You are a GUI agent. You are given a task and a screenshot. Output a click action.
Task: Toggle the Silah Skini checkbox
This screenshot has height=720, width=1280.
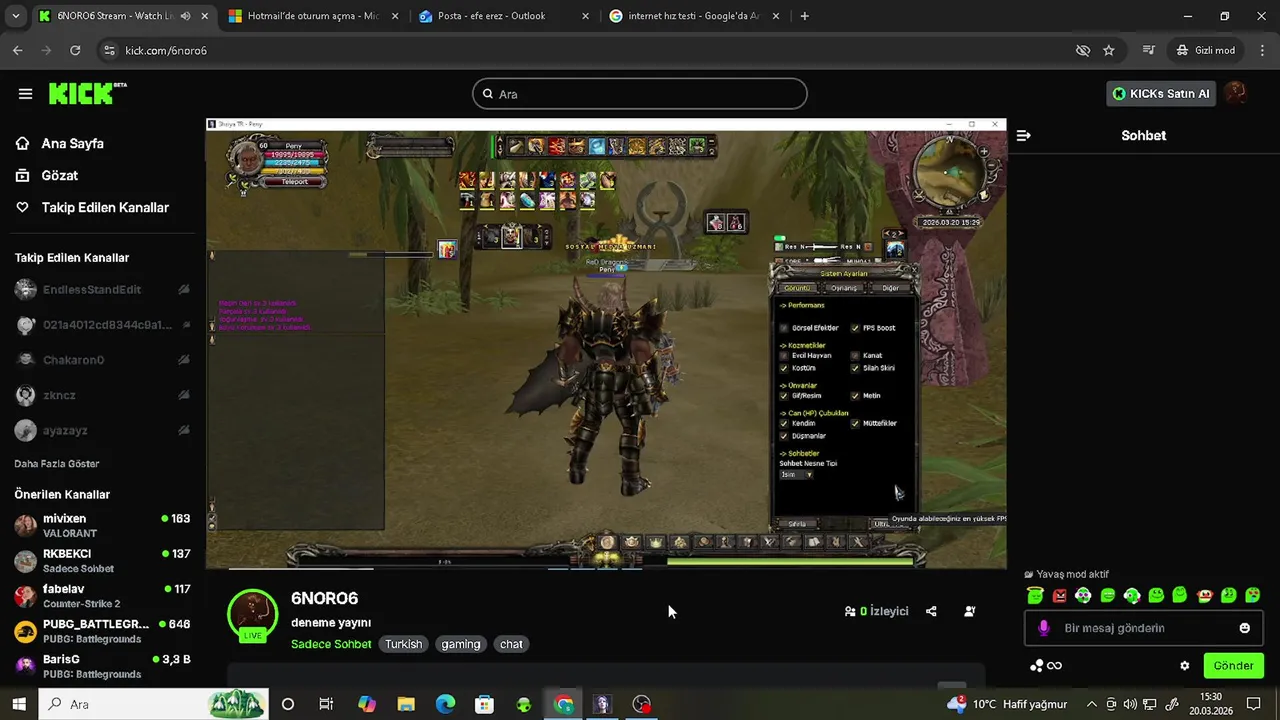pyautogui.click(x=855, y=368)
